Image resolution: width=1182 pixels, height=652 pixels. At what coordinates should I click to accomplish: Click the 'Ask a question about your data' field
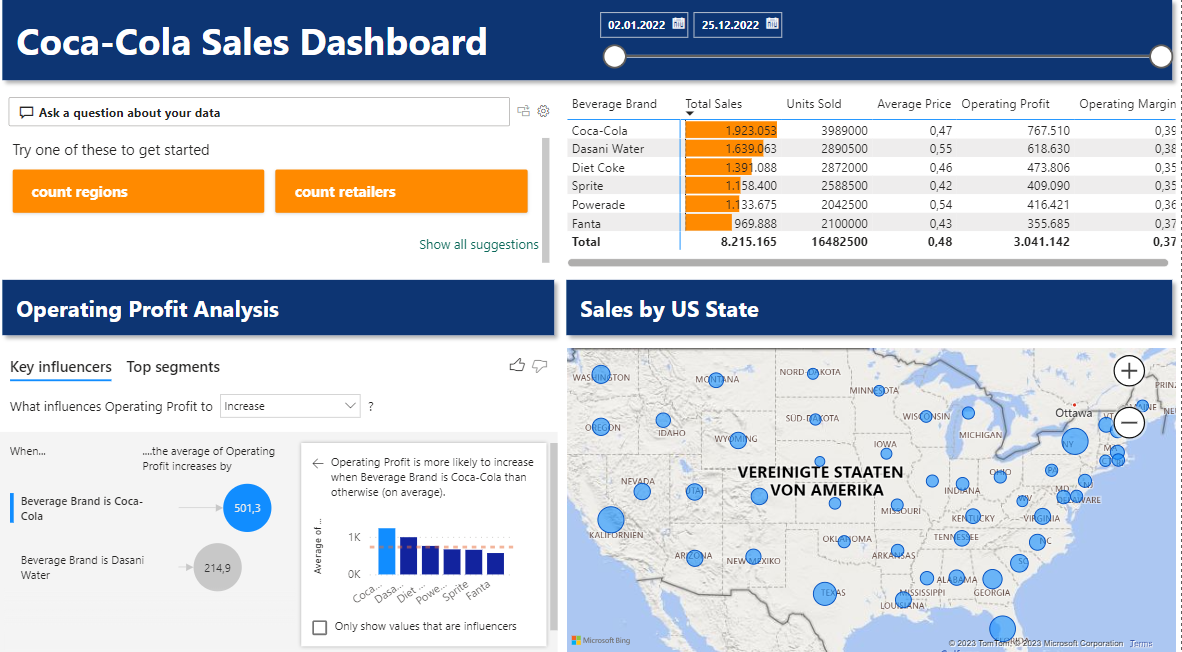coord(260,112)
